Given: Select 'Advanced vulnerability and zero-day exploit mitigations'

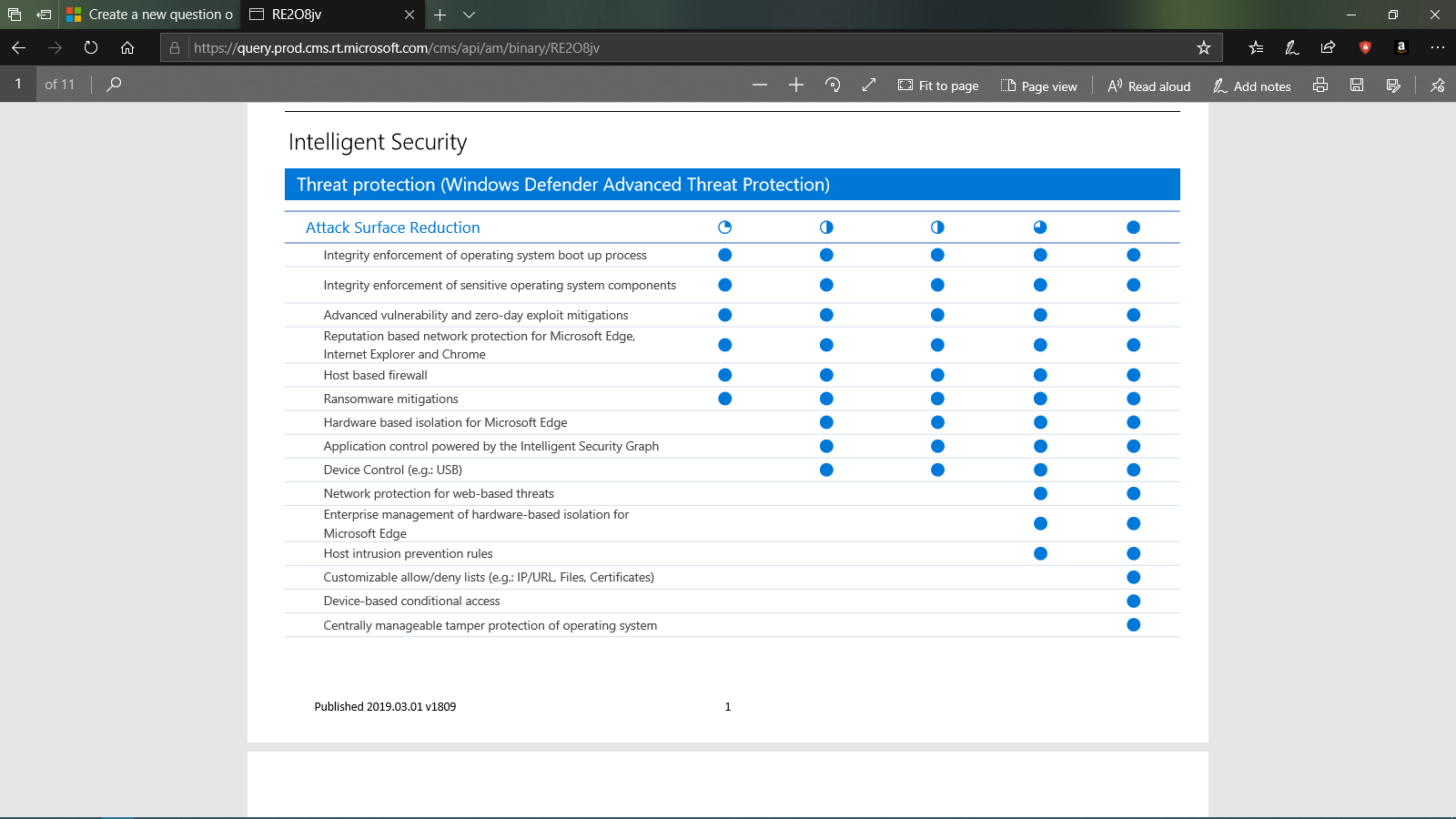Looking at the screenshot, I should 476,315.
